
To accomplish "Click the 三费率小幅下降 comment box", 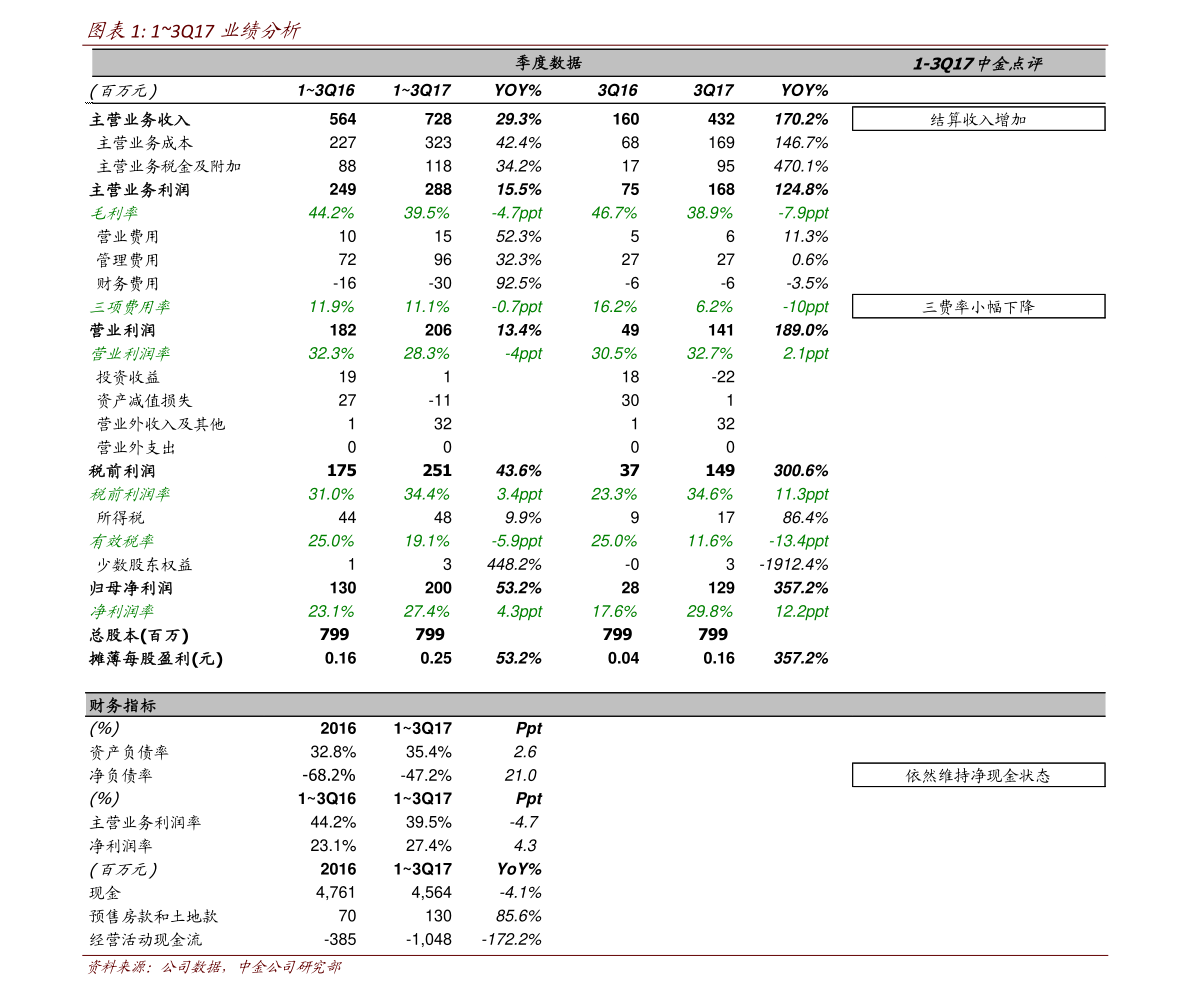I will pos(978,307).
